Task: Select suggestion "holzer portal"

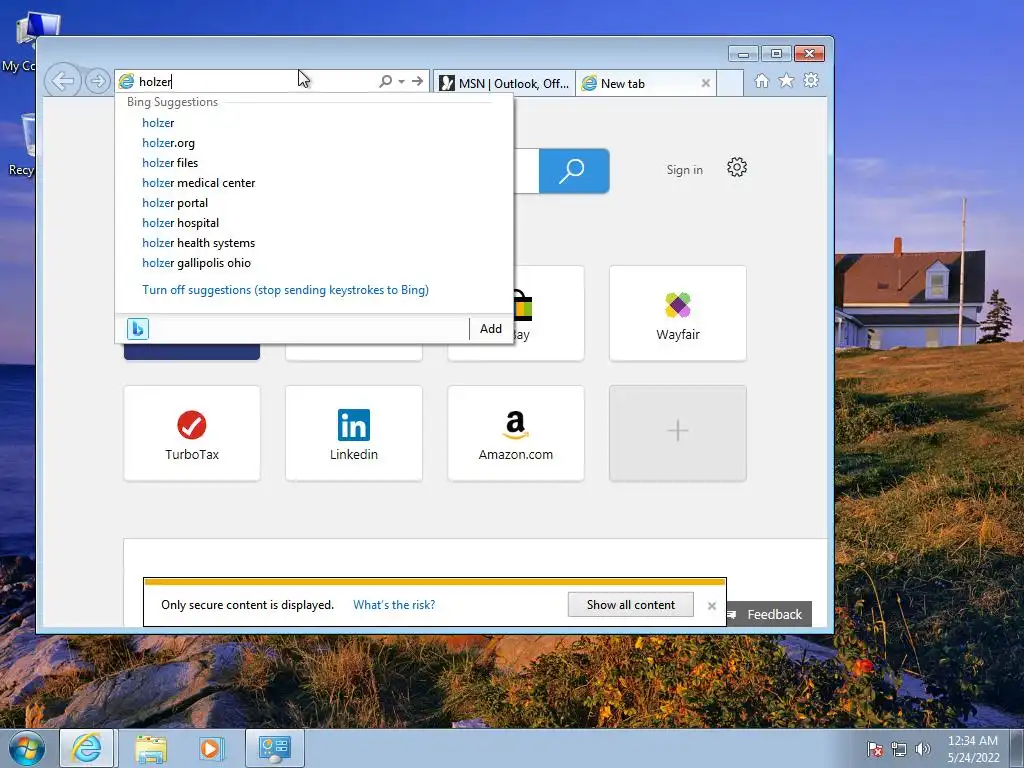Action: tap(313, 203)
